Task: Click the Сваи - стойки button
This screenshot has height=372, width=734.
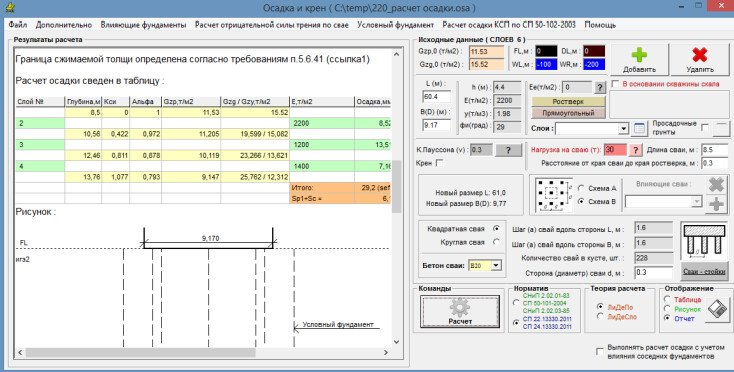Action: coord(704,271)
